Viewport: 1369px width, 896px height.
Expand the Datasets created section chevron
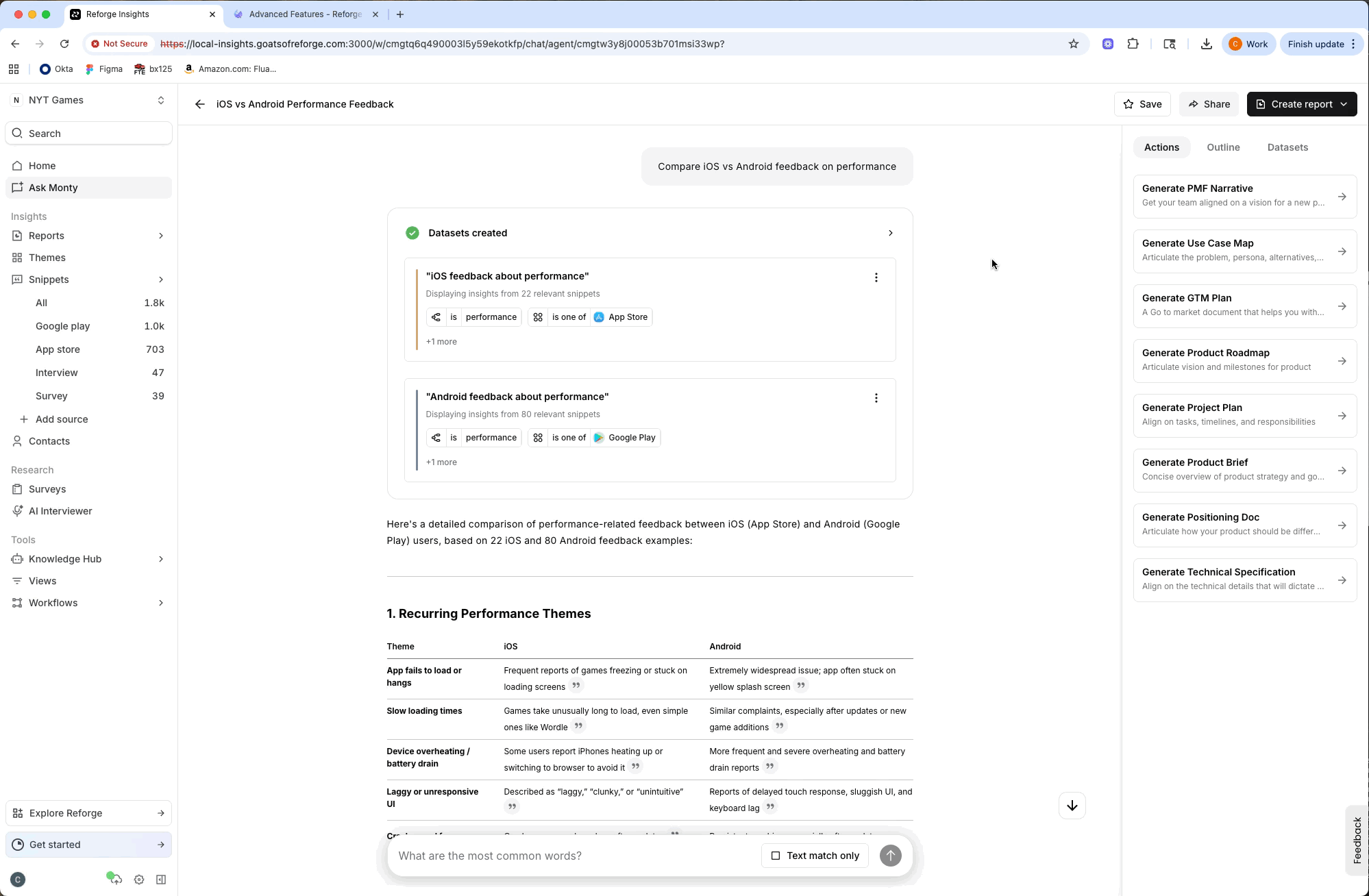(x=890, y=233)
